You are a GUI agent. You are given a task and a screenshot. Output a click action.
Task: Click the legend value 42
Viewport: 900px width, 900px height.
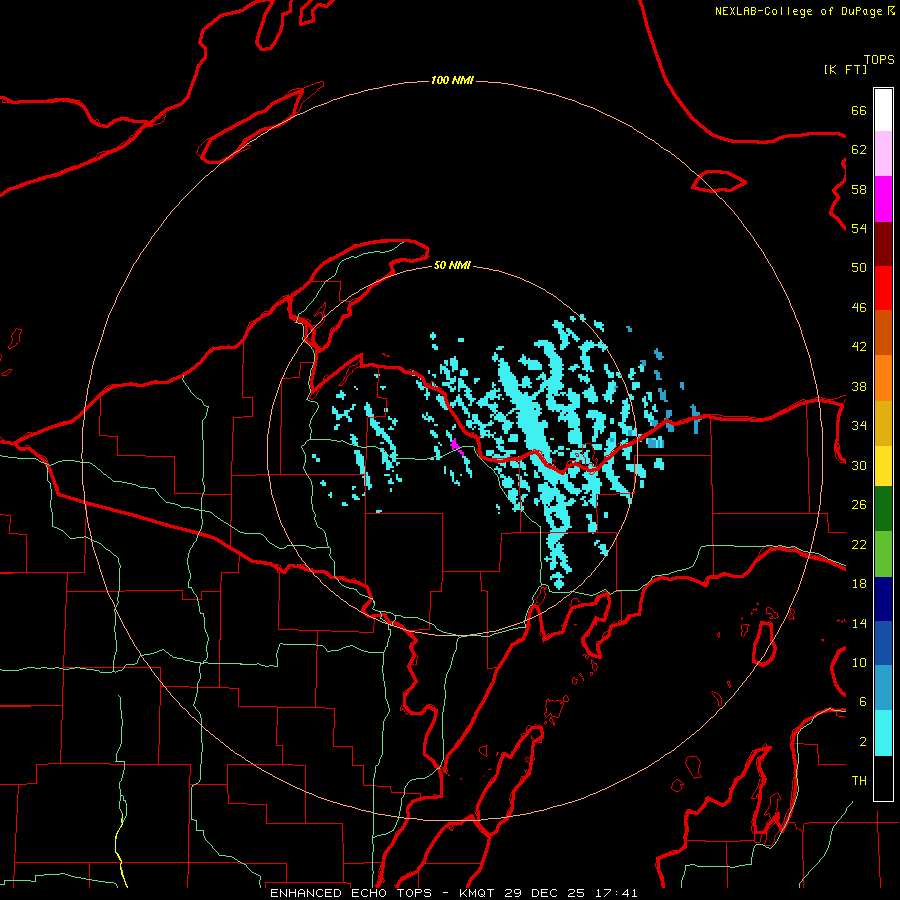[x=859, y=346]
